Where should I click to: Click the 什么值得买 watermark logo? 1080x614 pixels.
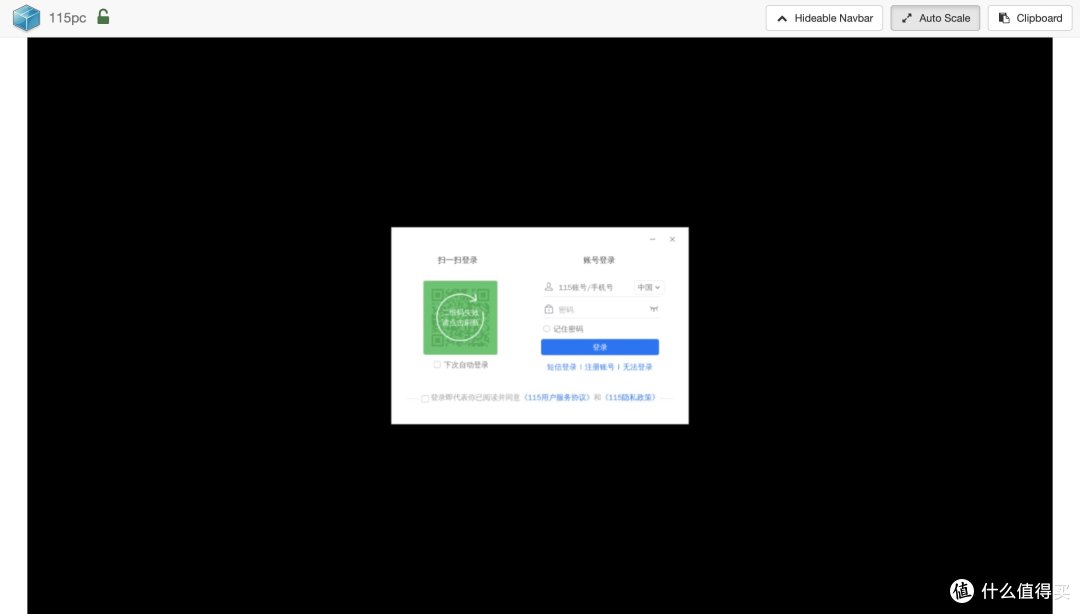961,592
